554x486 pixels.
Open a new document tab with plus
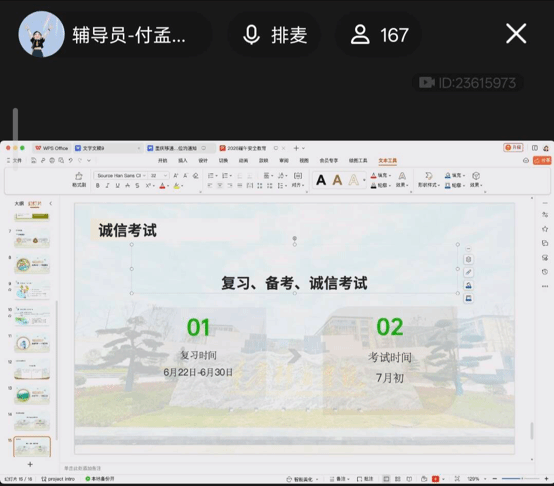pos(296,148)
